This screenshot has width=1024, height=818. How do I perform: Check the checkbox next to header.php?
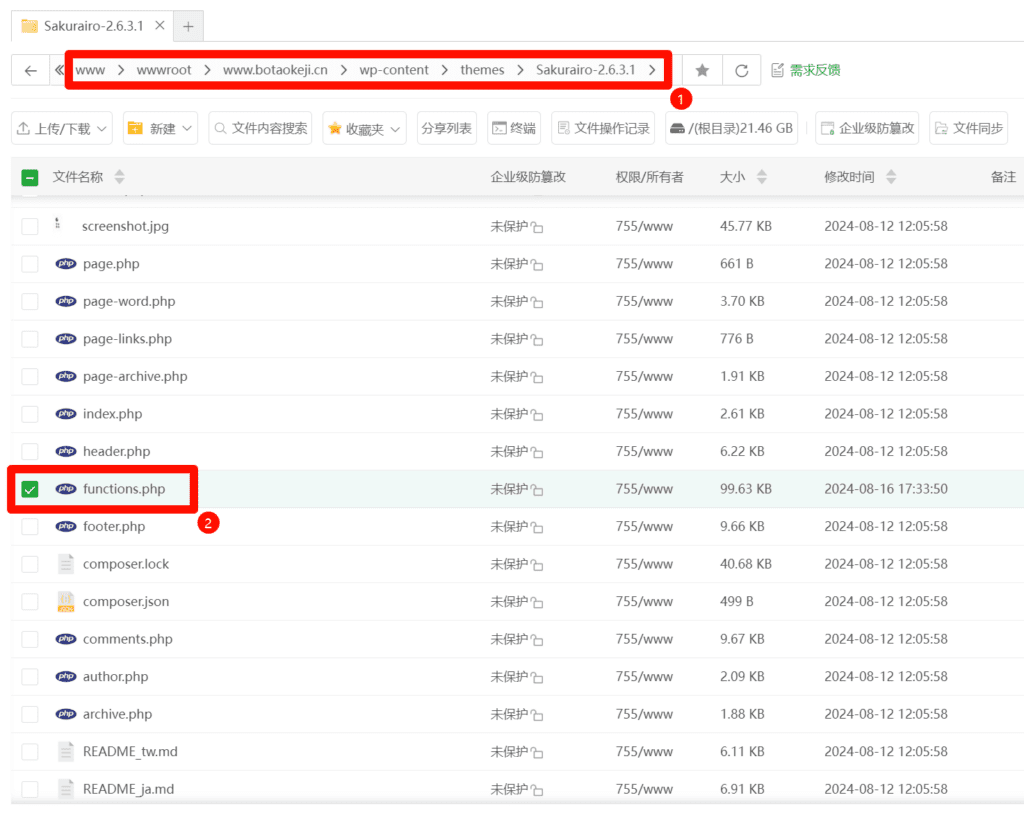(30, 451)
